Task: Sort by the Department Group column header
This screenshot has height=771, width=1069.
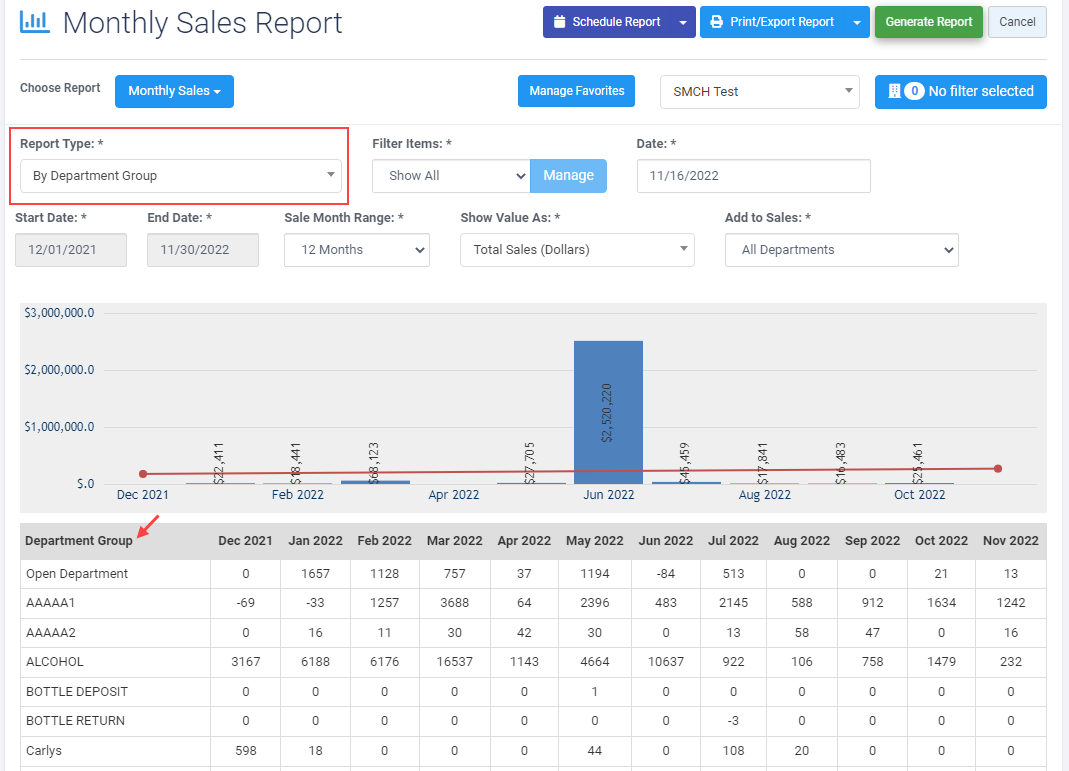Action: [x=79, y=541]
